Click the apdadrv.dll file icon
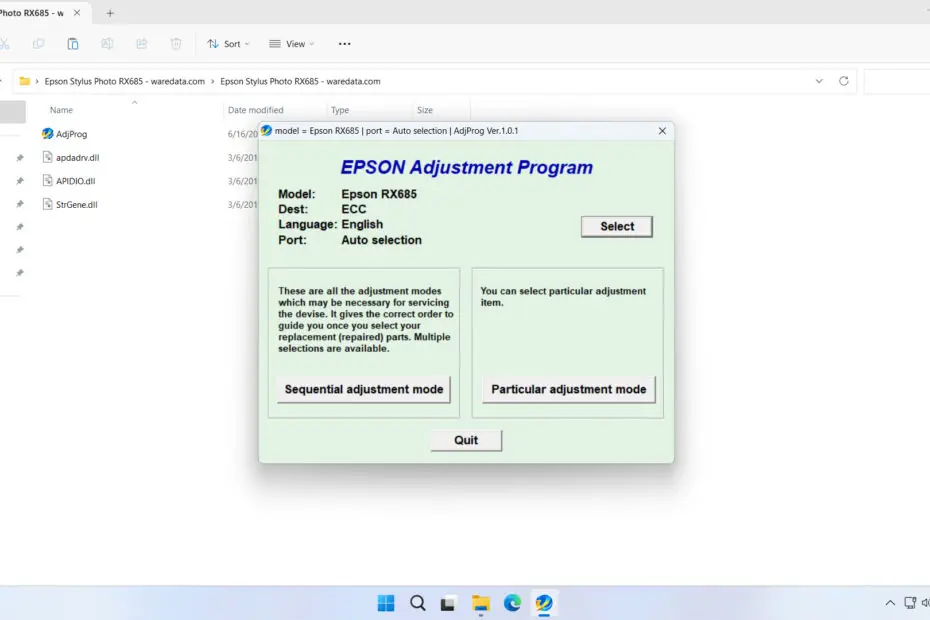Image resolution: width=930 pixels, height=620 pixels. (47, 157)
